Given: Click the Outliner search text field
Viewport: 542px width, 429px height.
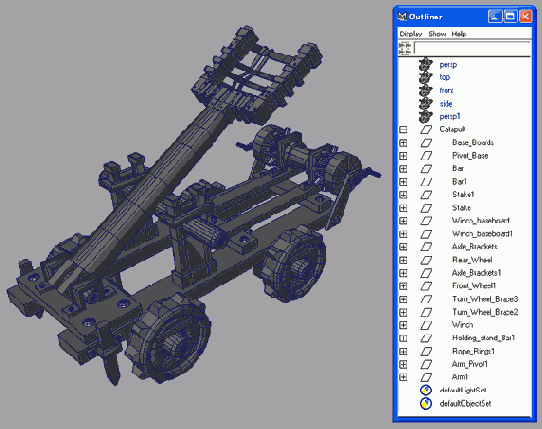Looking at the screenshot, I should (x=472, y=48).
